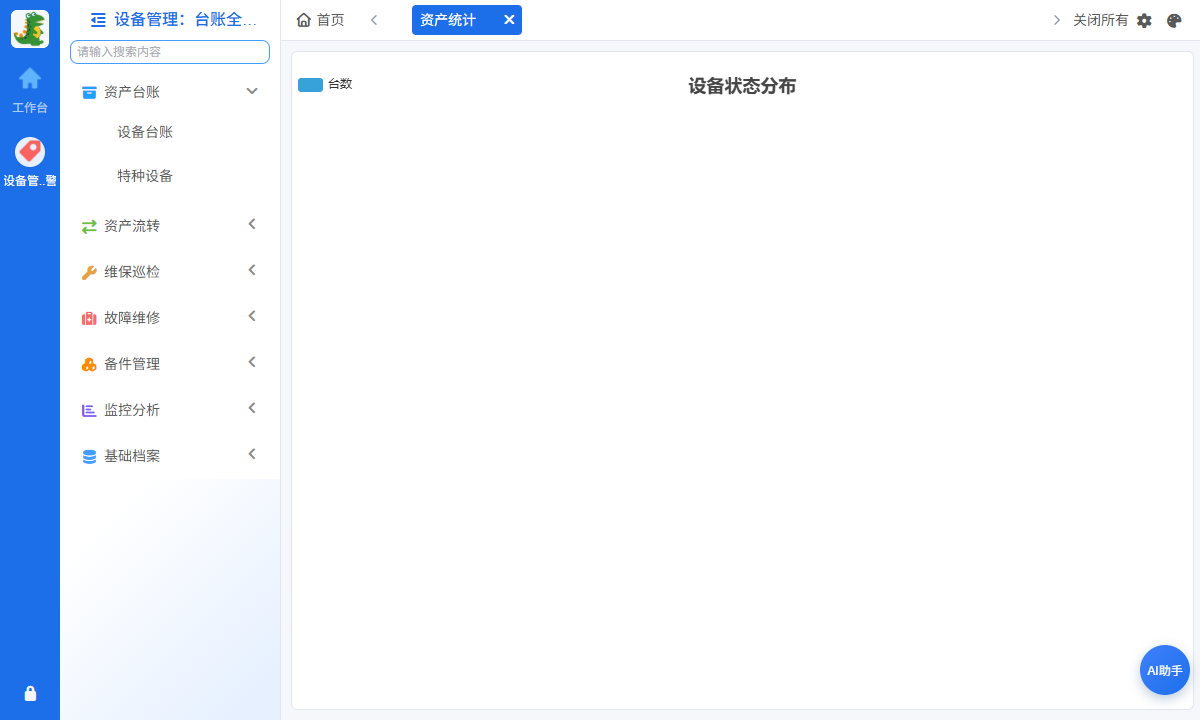Click the lock icon at sidebar bottom
Image resolution: width=1200 pixels, height=720 pixels.
[30, 693]
